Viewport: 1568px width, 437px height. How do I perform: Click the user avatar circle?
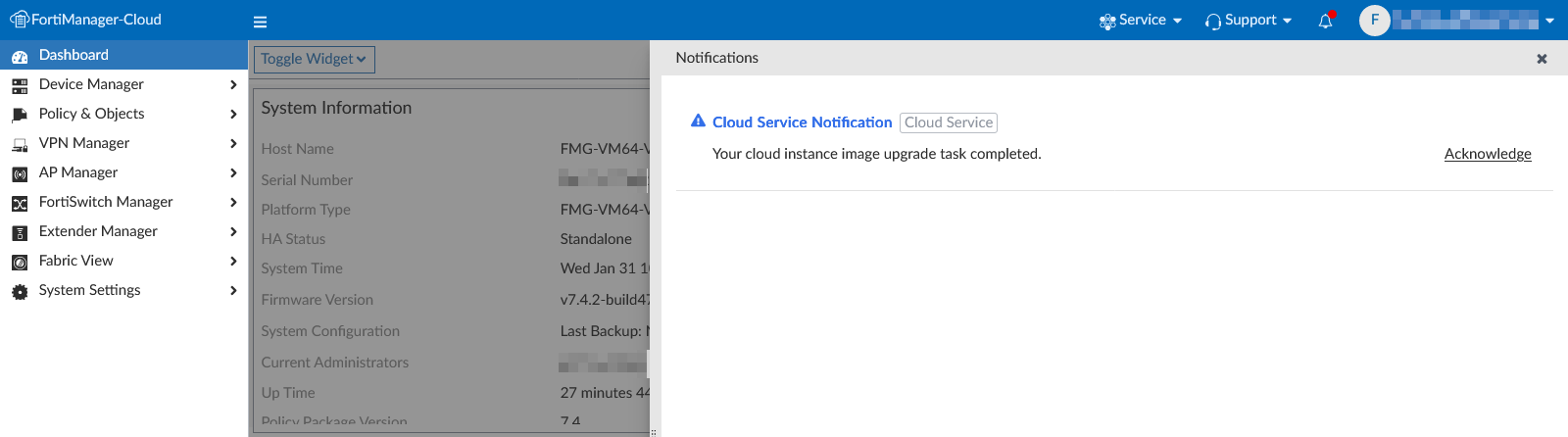click(x=1374, y=20)
